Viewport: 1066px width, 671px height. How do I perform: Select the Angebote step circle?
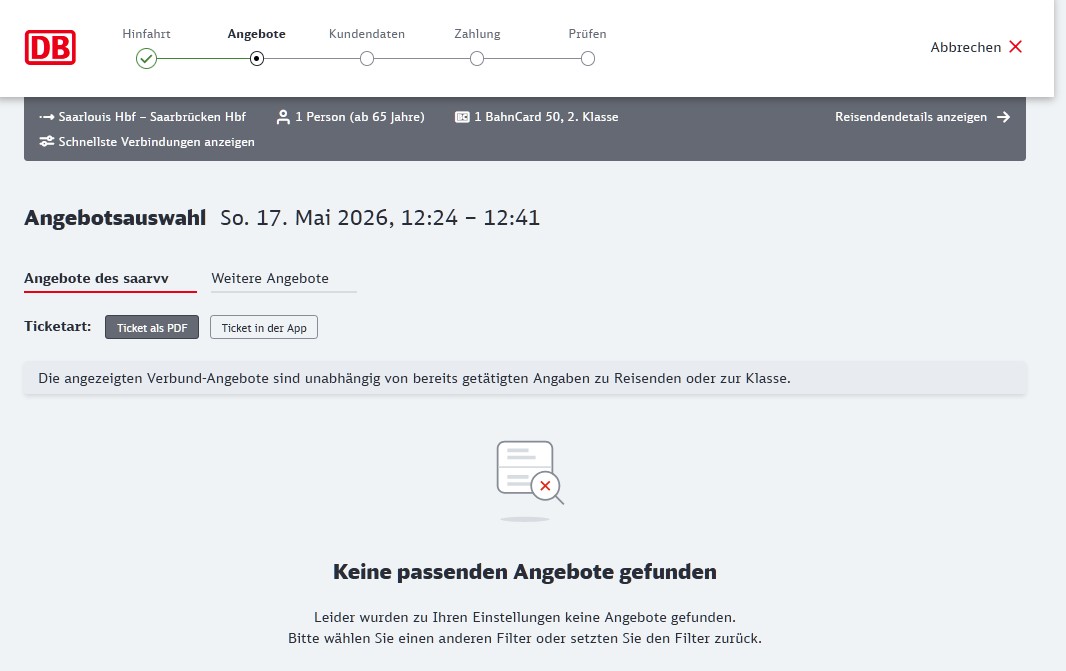(x=257, y=59)
